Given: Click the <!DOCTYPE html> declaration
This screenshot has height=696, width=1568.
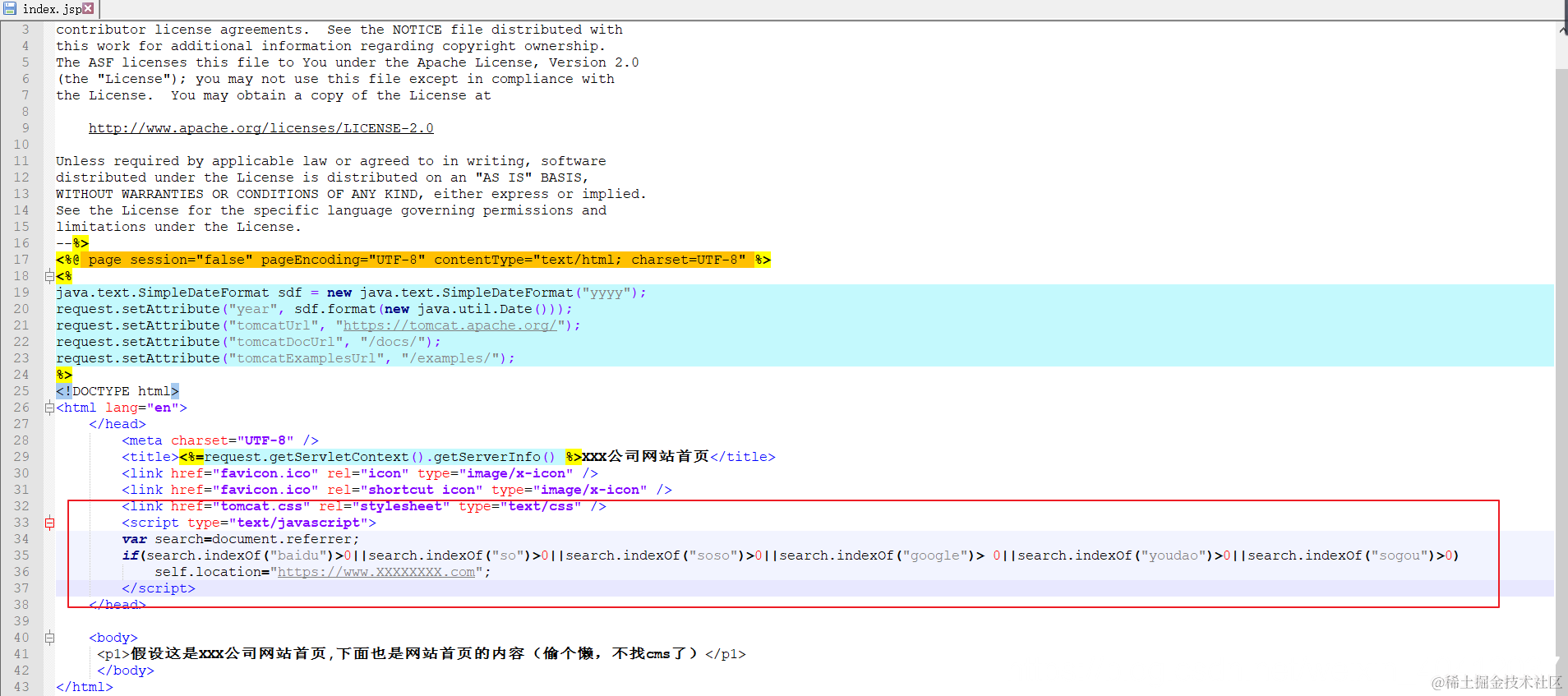Looking at the screenshot, I should (x=118, y=391).
